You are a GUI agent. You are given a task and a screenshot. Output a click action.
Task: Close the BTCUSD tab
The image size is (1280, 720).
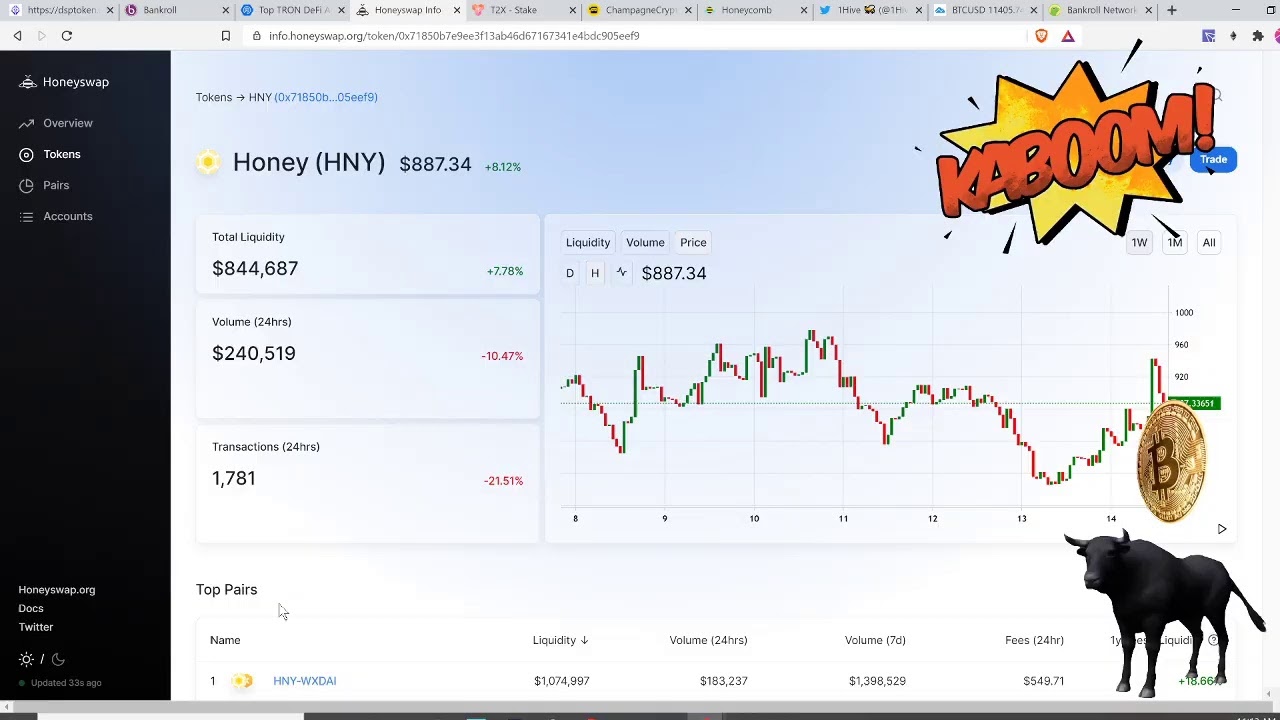click(x=1034, y=10)
